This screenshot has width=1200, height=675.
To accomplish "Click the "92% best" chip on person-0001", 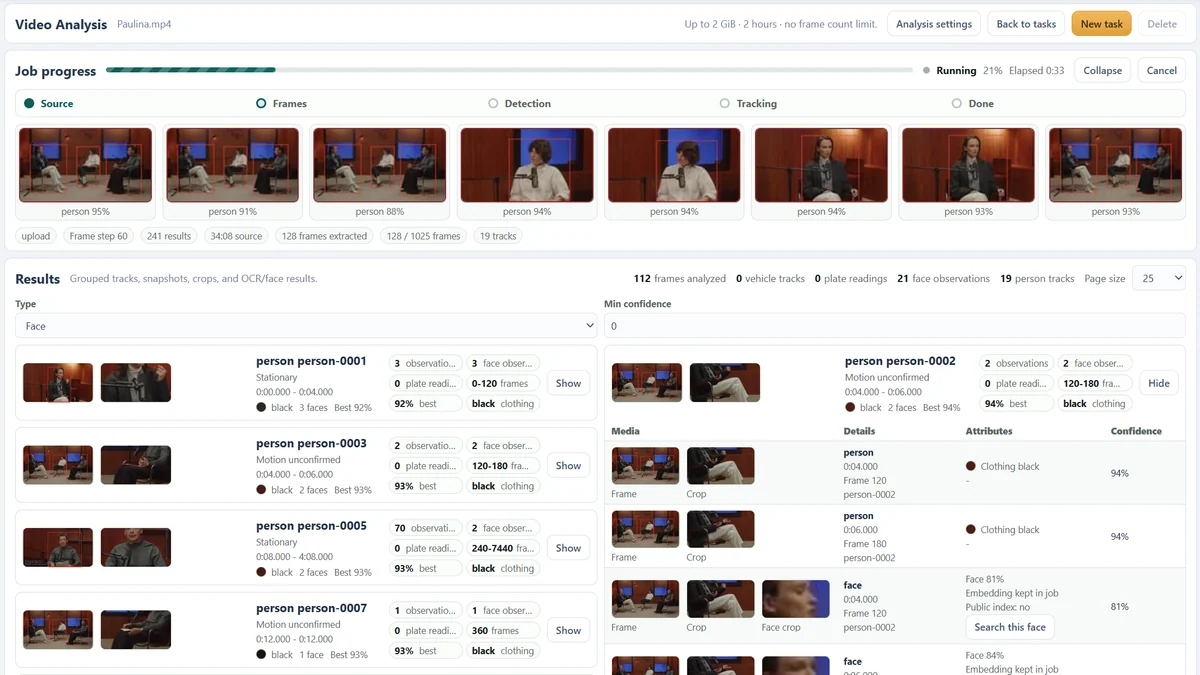I will tap(425, 404).
